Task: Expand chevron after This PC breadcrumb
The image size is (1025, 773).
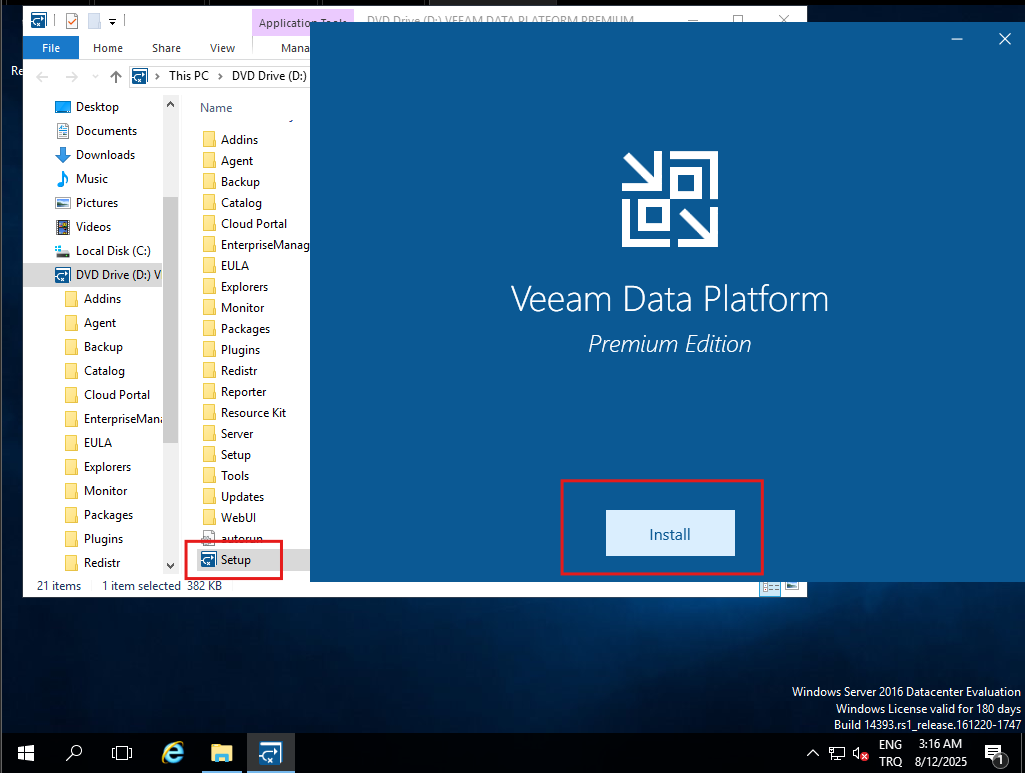Action: click(220, 76)
